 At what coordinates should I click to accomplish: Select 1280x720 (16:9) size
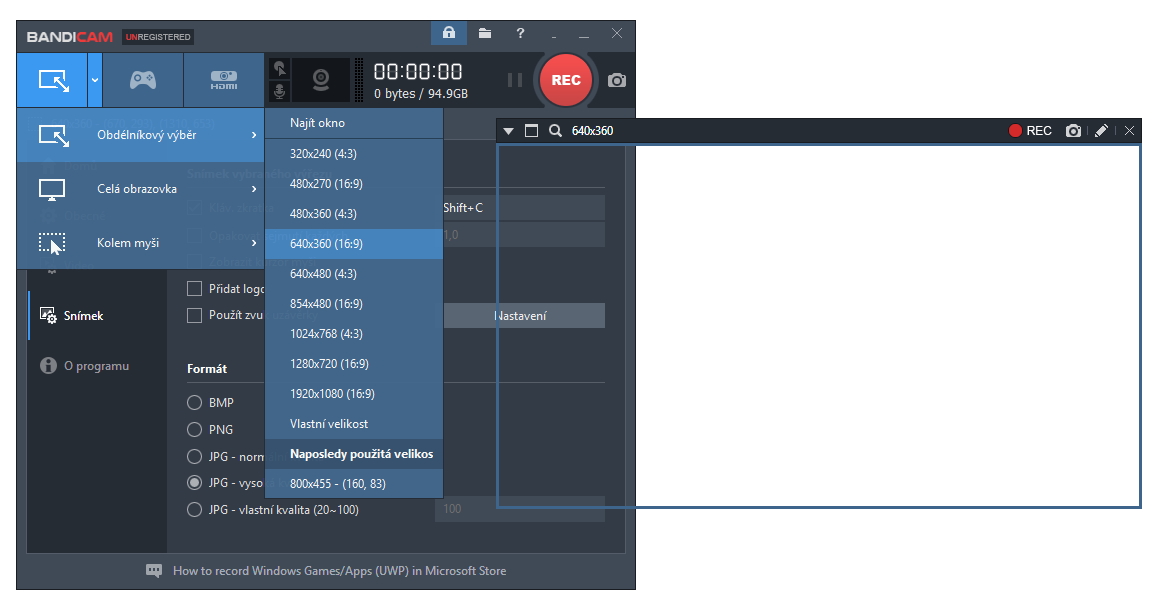coord(354,363)
